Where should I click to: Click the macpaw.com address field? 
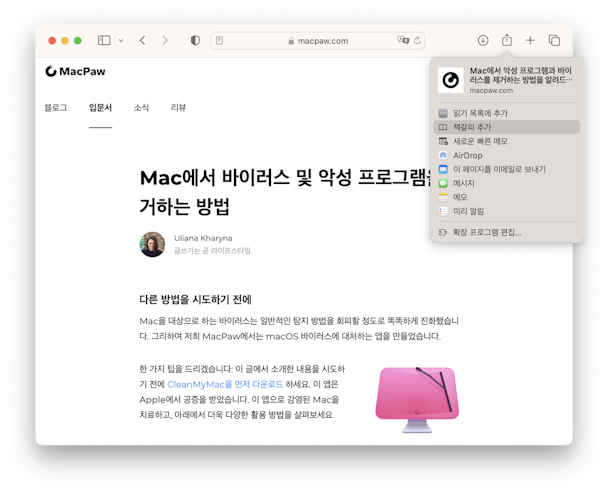(x=318, y=41)
